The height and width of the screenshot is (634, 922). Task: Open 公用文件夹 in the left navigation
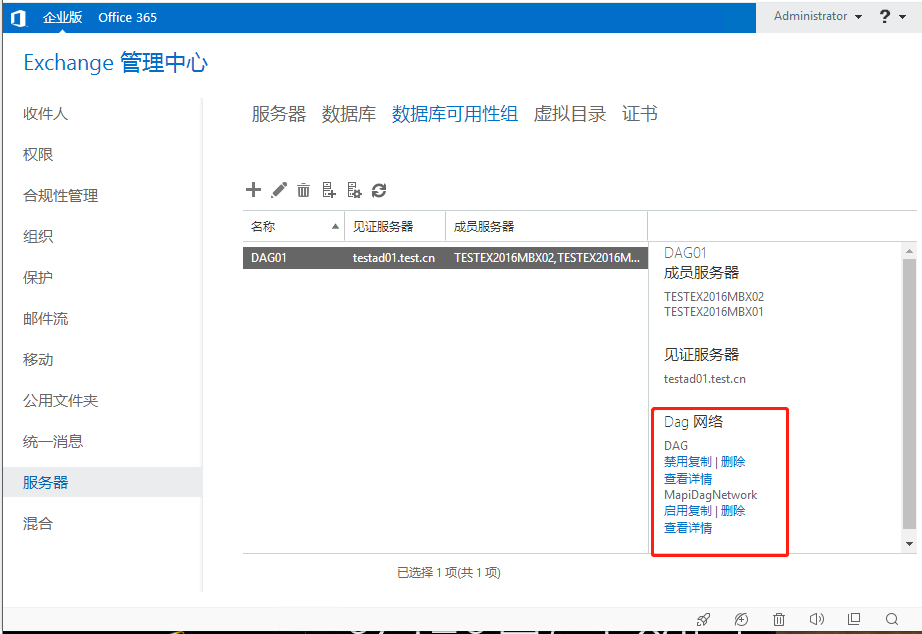(x=61, y=401)
